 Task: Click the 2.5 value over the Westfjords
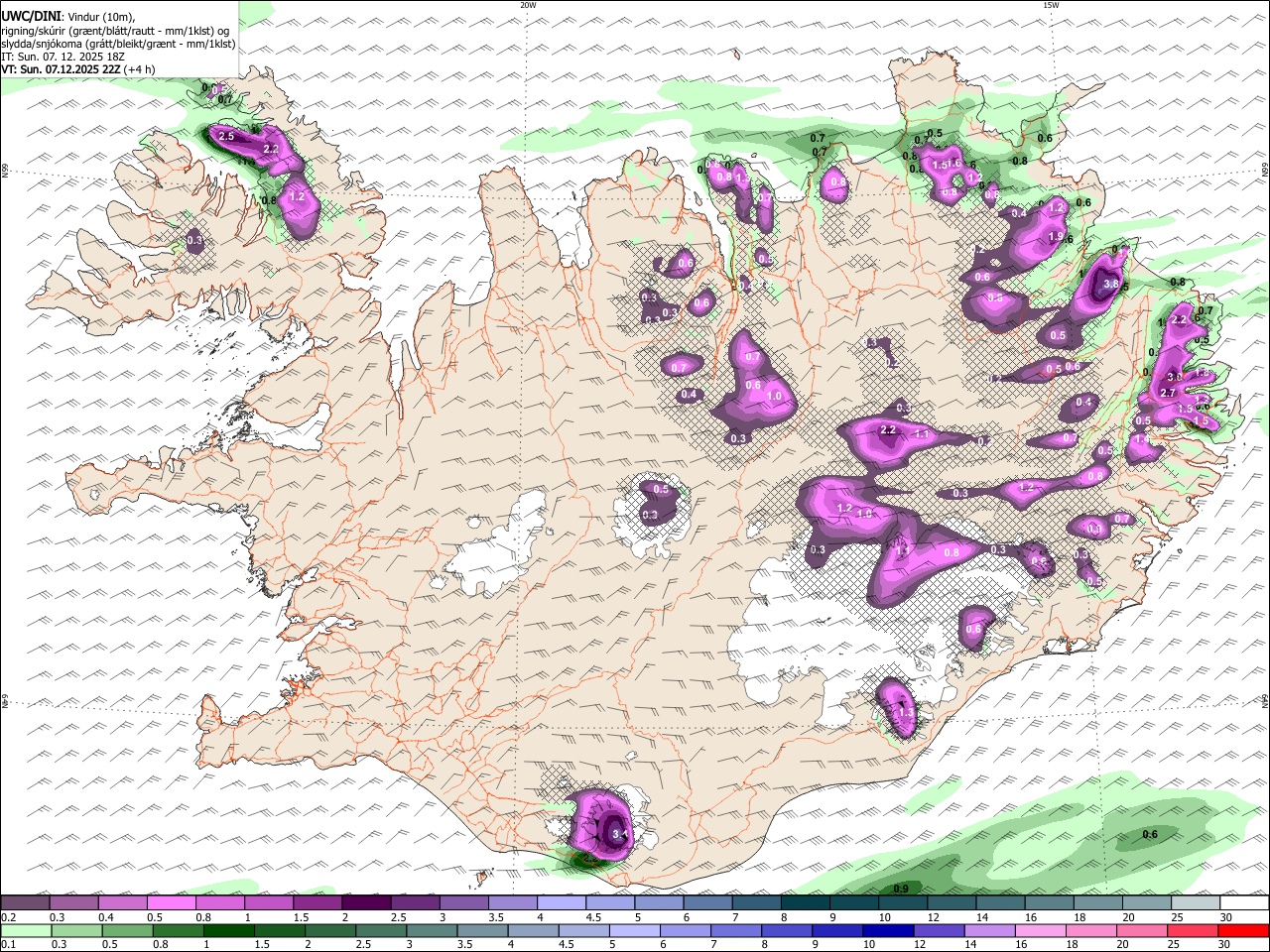coord(226,137)
